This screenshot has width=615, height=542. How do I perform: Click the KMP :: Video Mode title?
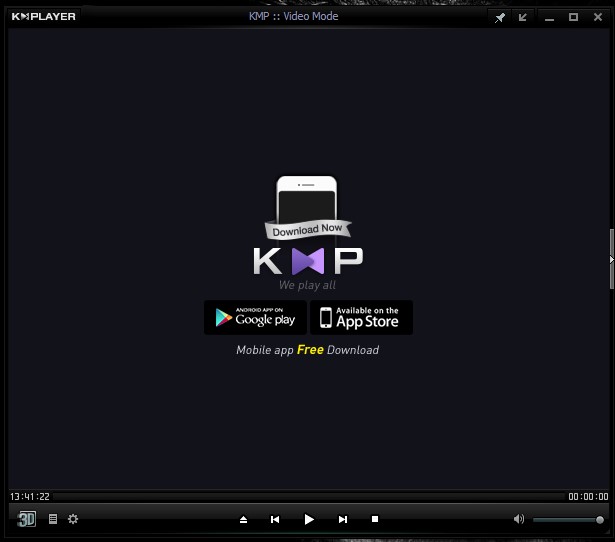coord(293,16)
